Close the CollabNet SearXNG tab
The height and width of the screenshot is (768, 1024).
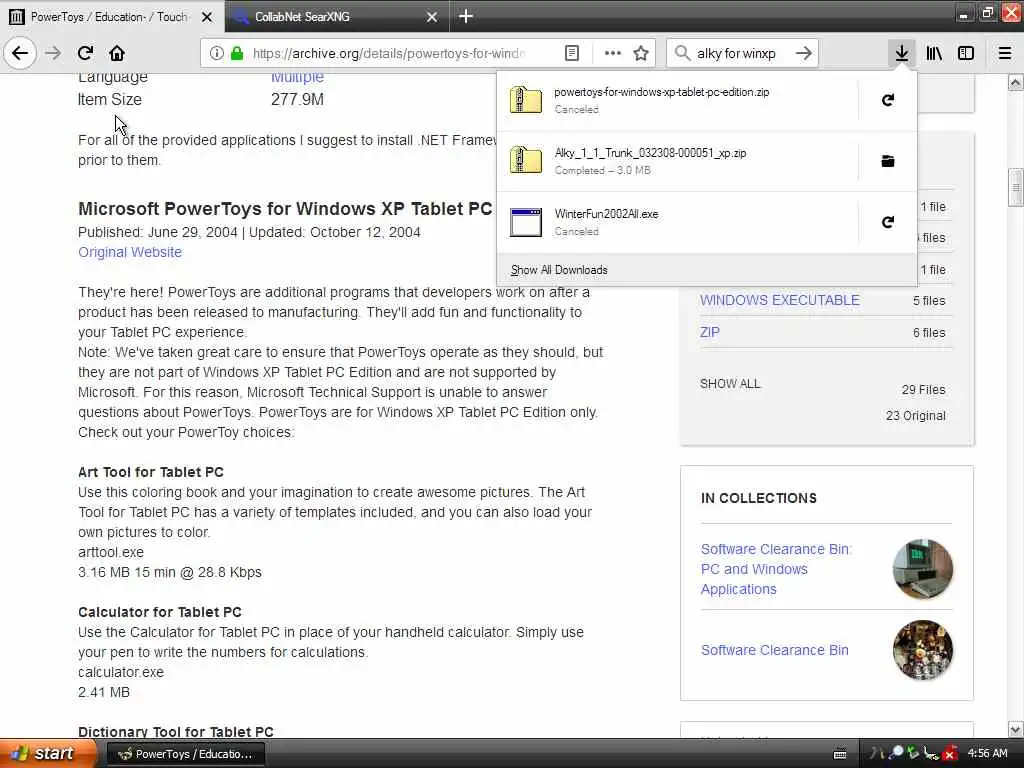[432, 17]
